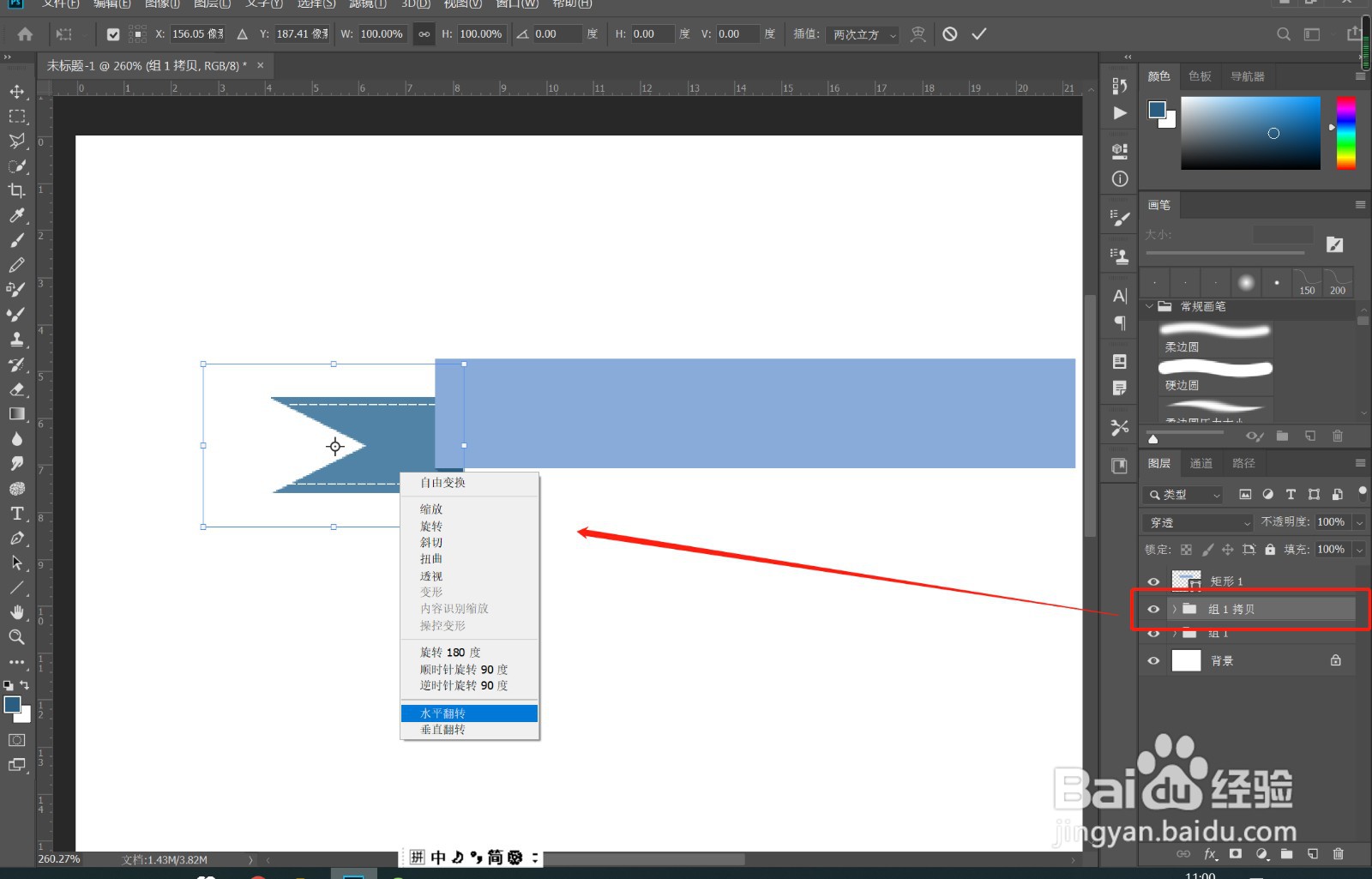Select the Polygonal Lasso tool
The width and height of the screenshot is (1372, 879).
click(x=16, y=141)
